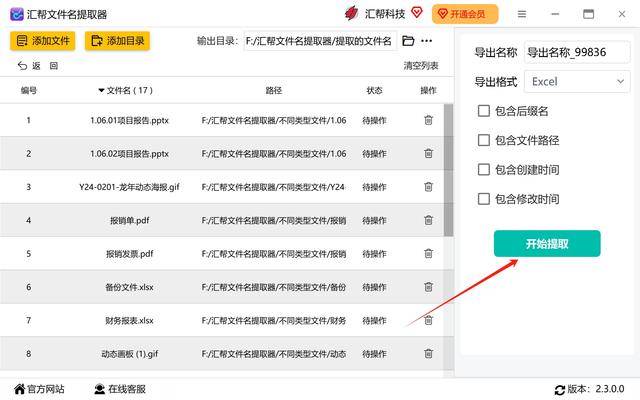Click the 编号 column header

(x=29, y=90)
